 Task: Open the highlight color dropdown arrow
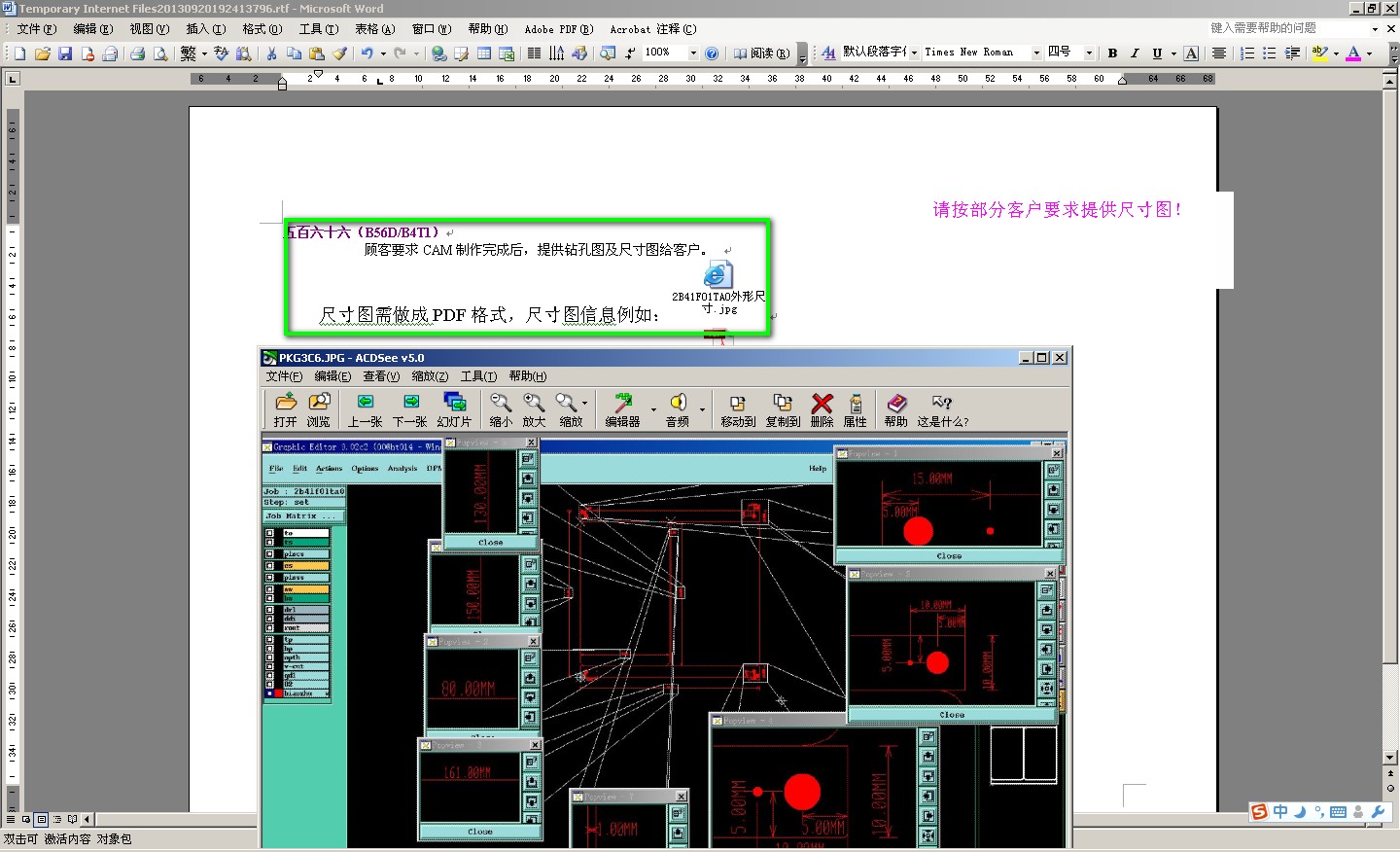1336,53
